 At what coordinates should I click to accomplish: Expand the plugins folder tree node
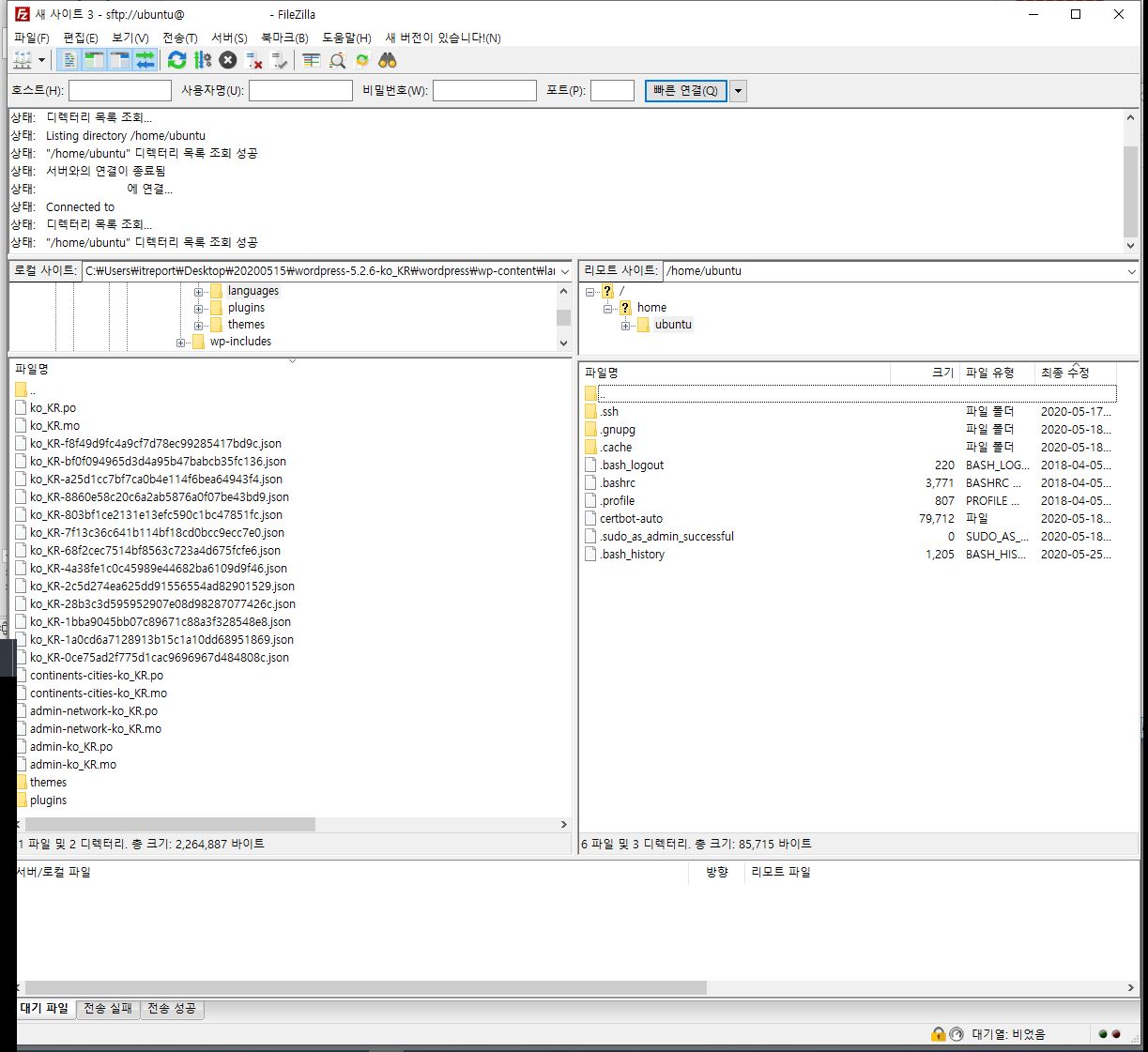point(199,308)
